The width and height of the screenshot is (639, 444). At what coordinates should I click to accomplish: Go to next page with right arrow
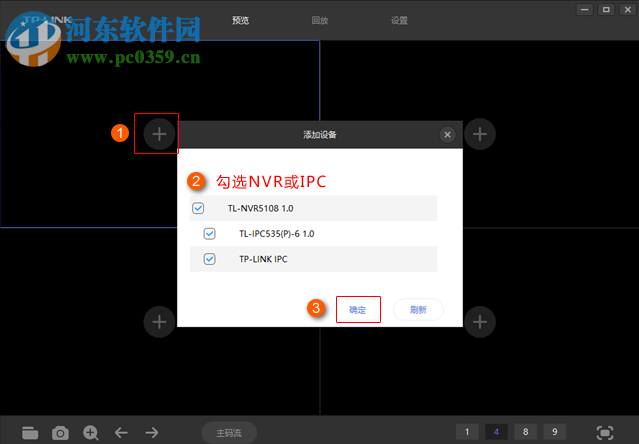[x=152, y=433]
